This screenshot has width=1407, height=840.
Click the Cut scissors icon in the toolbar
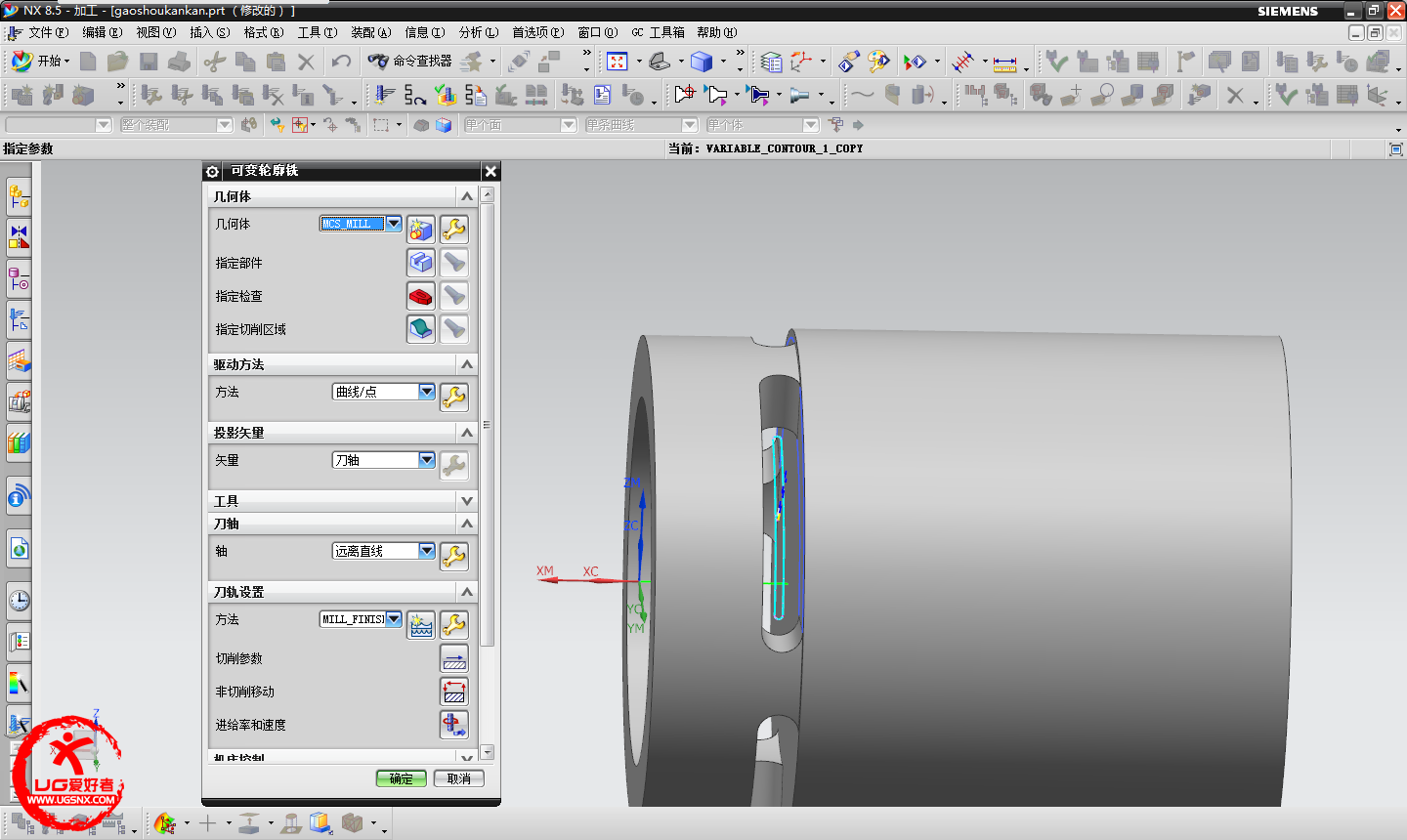[214, 62]
